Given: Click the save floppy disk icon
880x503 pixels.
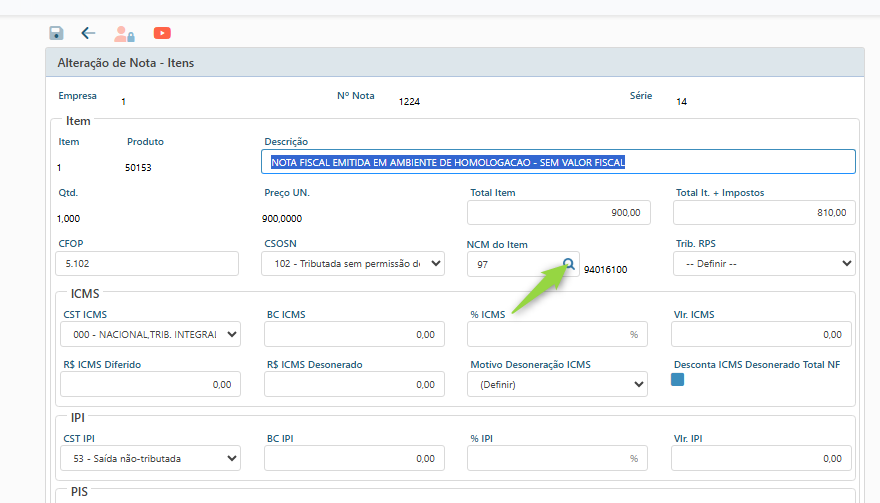Looking at the screenshot, I should point(56,33).
